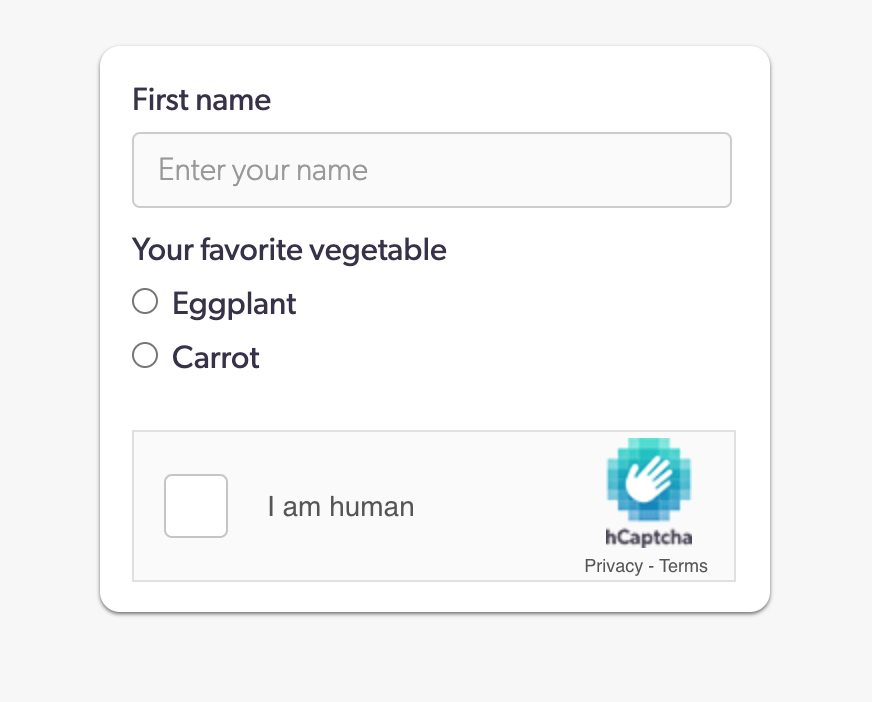Click the First name label
Screen dimensions: 872x702
[x=201, y=100]
